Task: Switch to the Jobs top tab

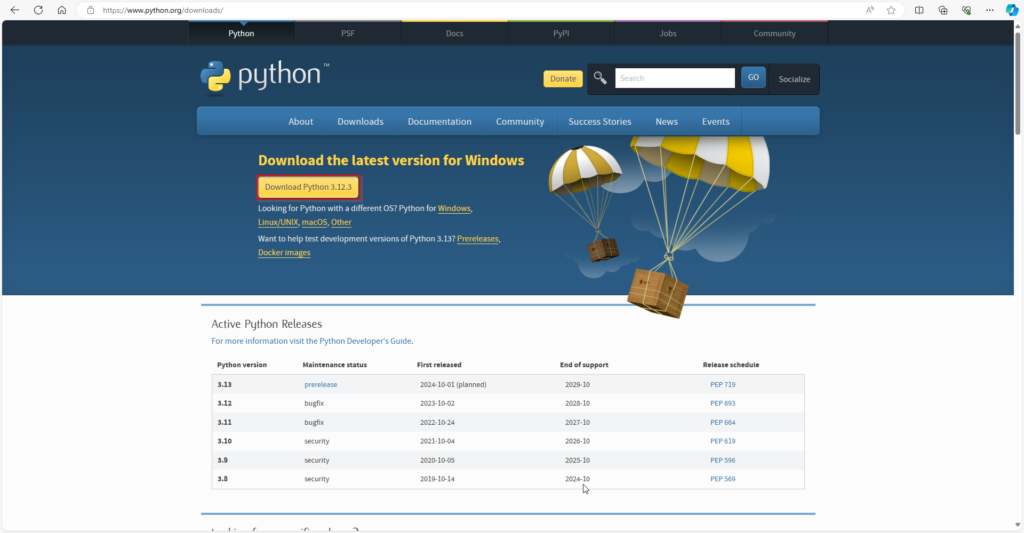Action: (668, 33)
